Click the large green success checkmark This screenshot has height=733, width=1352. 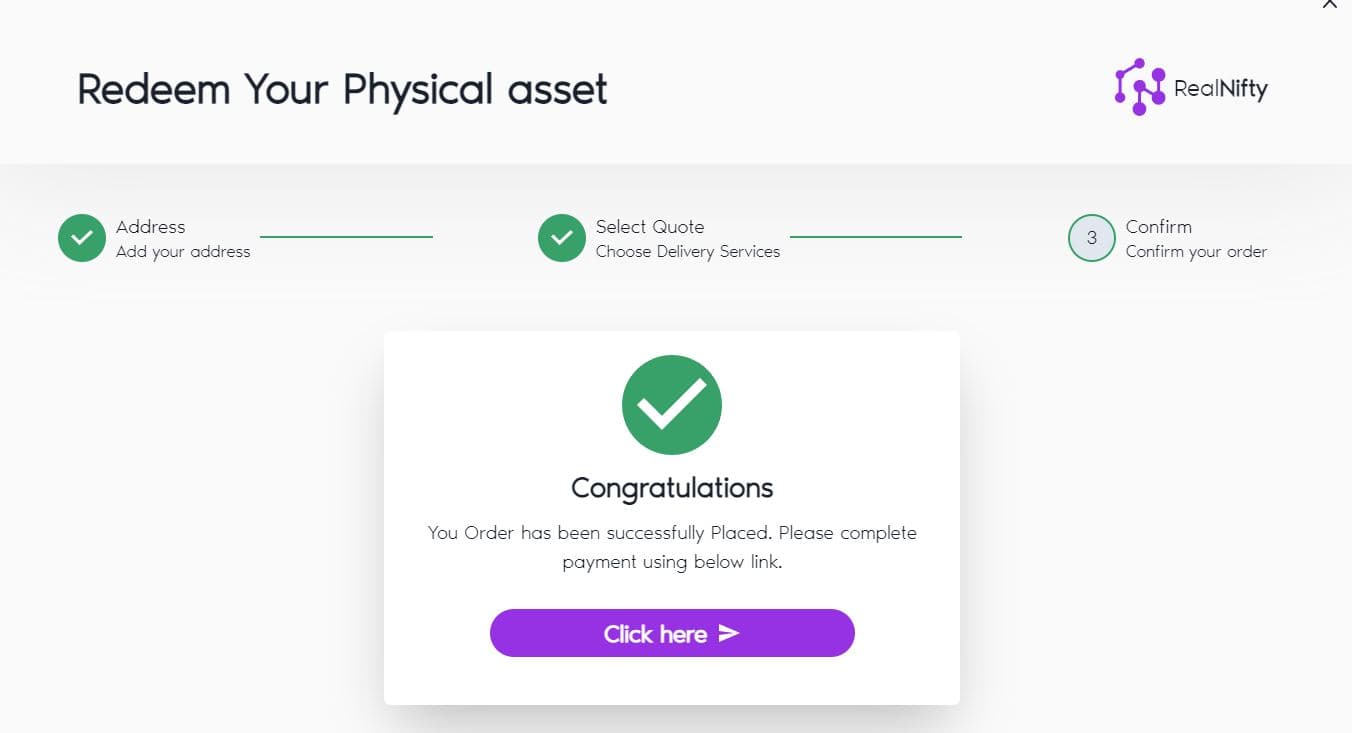tap(672, 405)
